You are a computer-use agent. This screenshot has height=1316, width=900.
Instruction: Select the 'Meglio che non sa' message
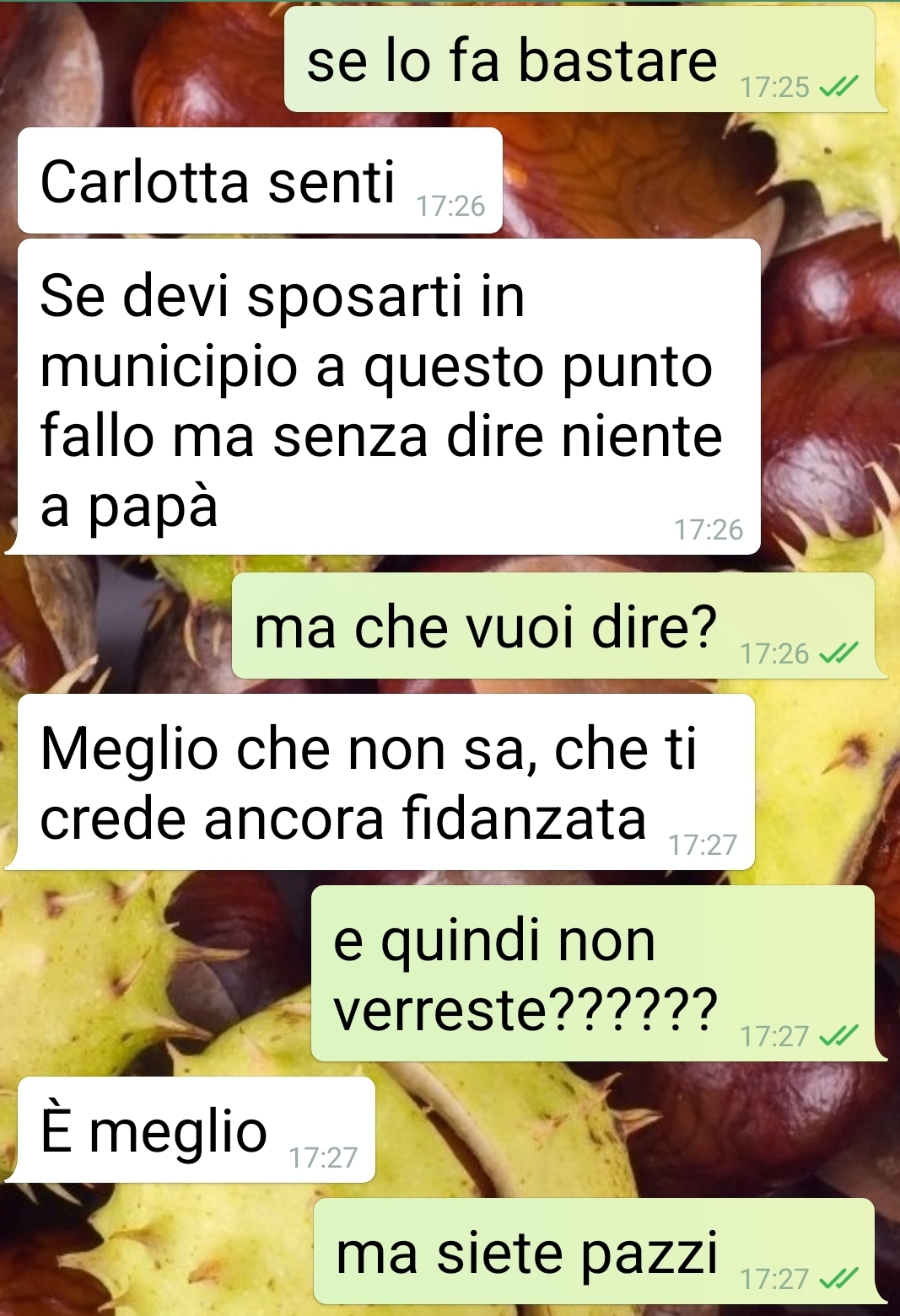(x=385, y=782)
